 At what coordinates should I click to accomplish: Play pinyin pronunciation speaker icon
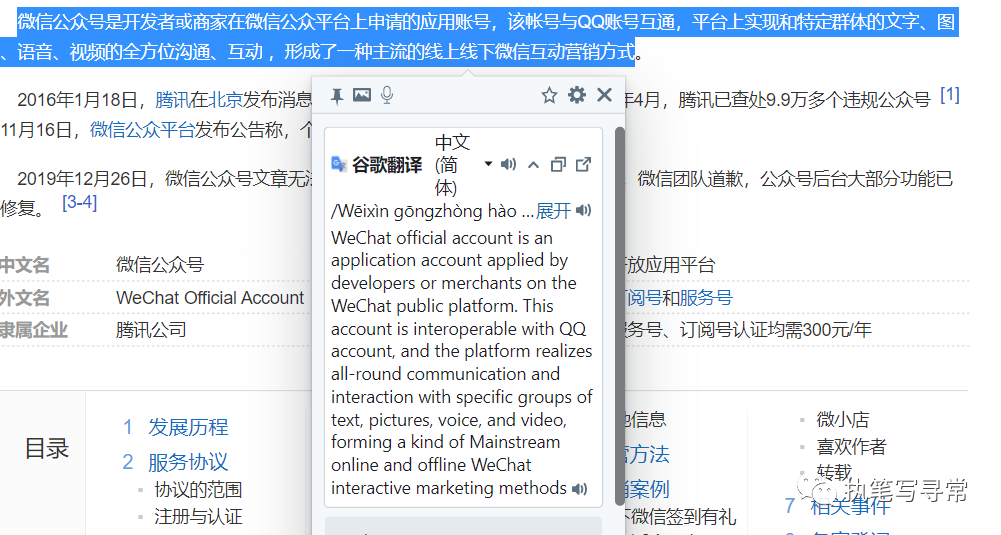(x=583, y=211)
